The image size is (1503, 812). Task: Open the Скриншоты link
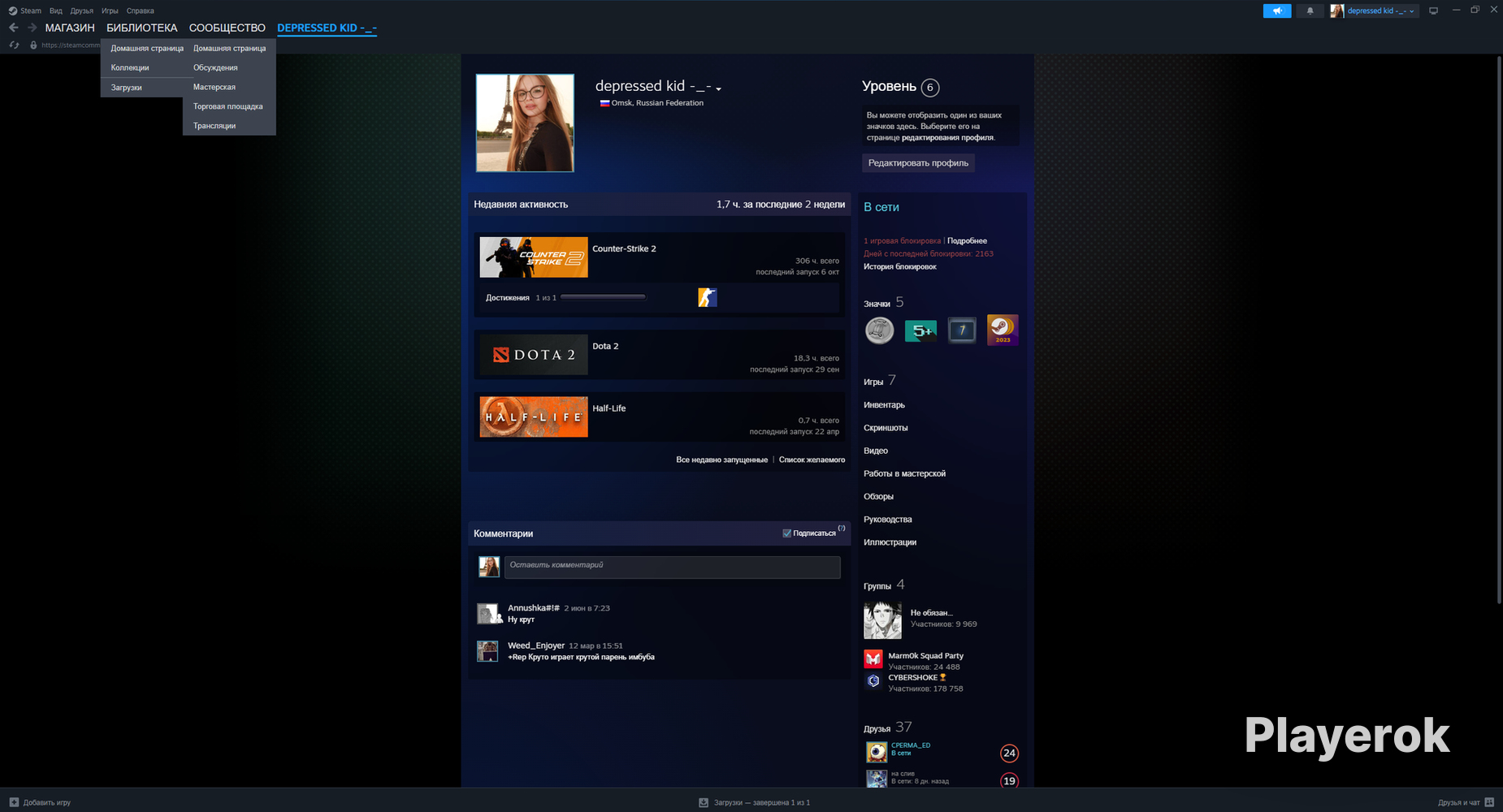point(886,428)
